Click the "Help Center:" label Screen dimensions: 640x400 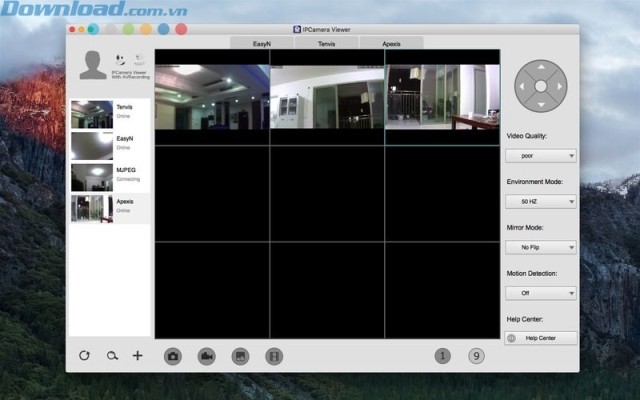point(524,319)
